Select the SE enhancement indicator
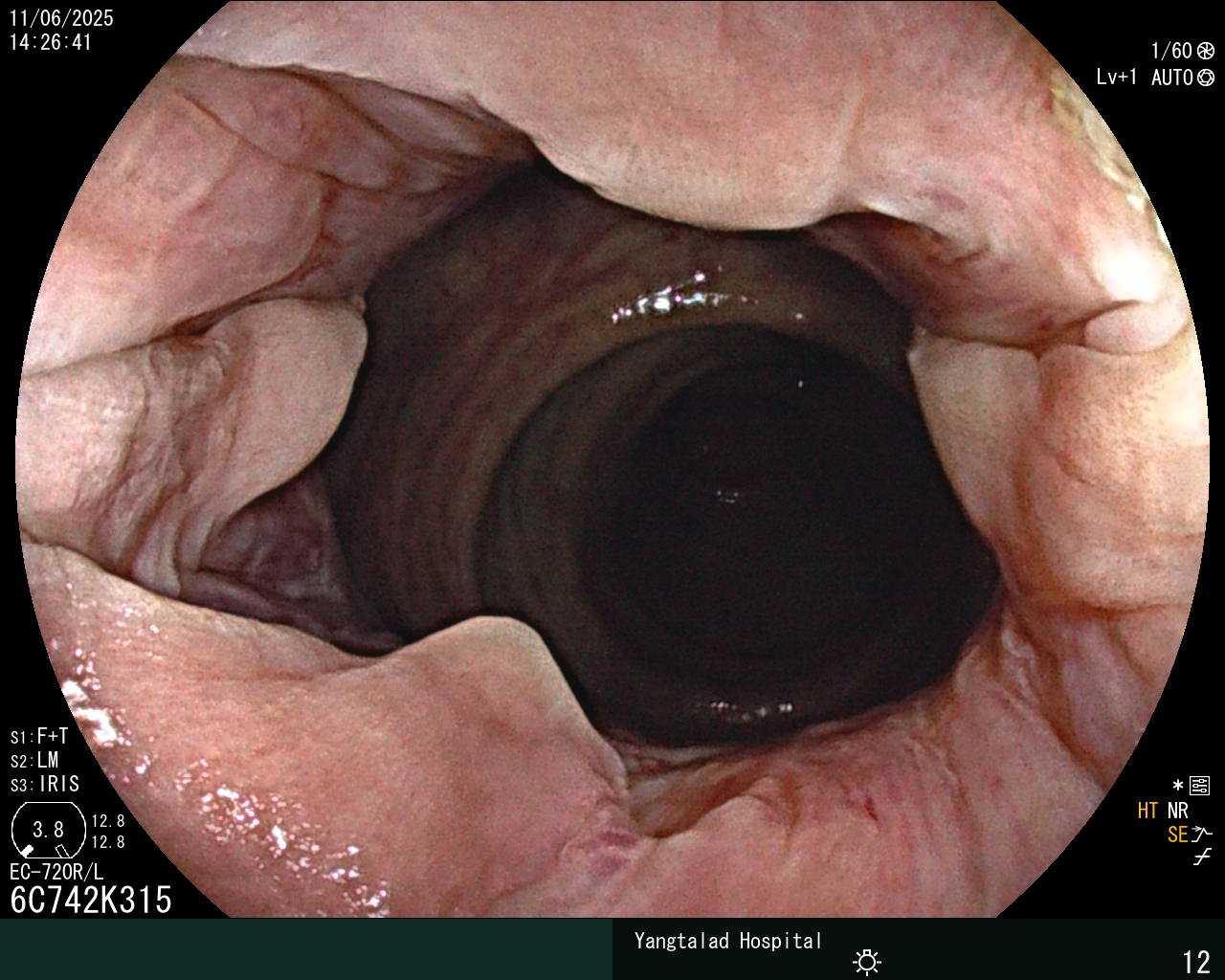Screen dimensions: 1225x980 (1177, 835)
